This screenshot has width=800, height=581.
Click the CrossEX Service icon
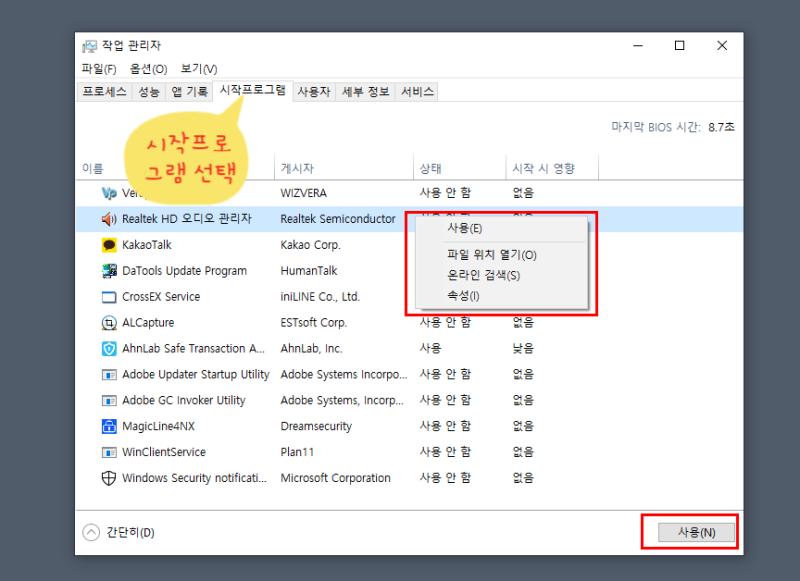109,297
